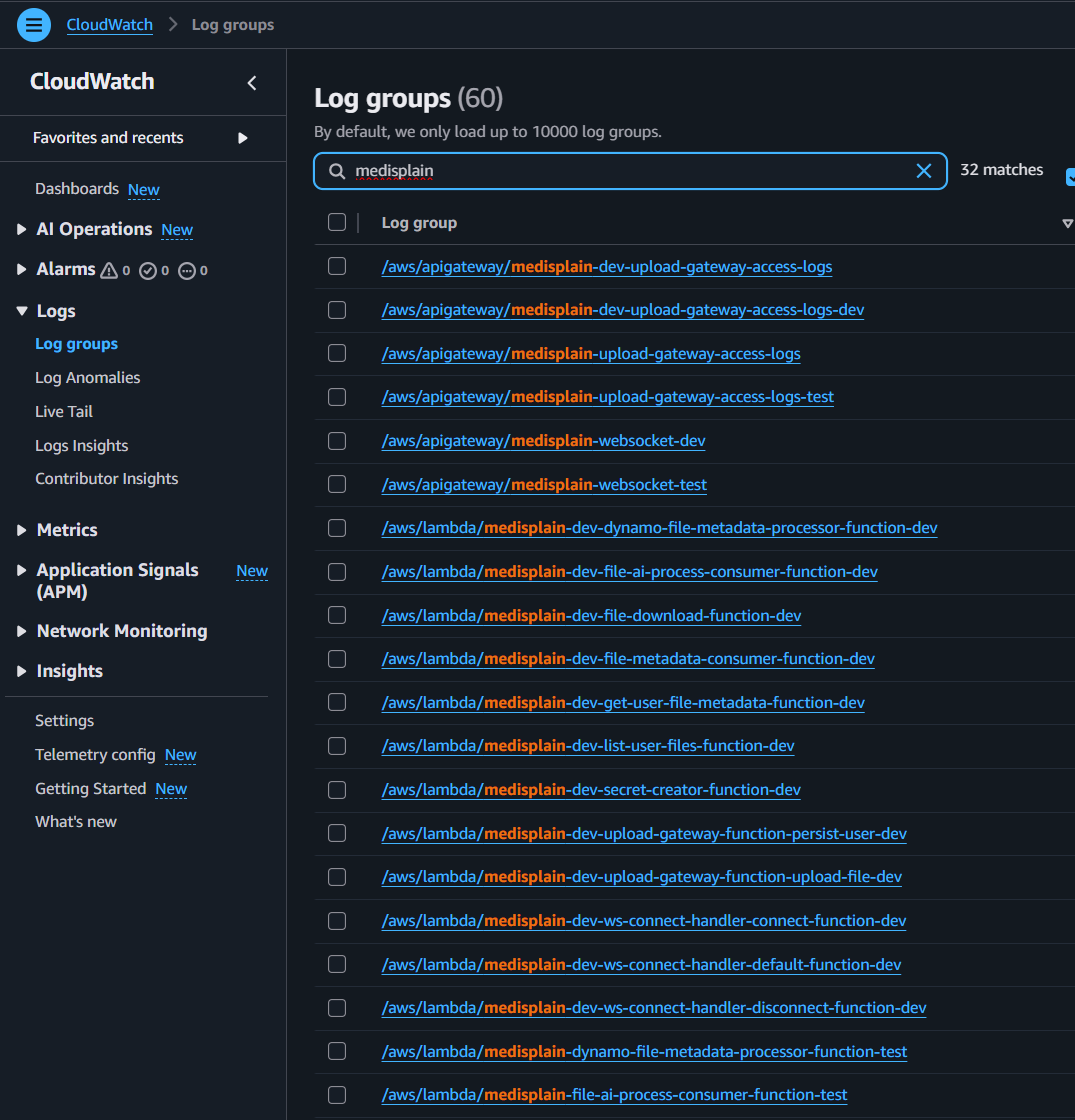Open CloudWatch Settings
This screenshot has width=1075, height=1120.
click(x=64, y=721)
